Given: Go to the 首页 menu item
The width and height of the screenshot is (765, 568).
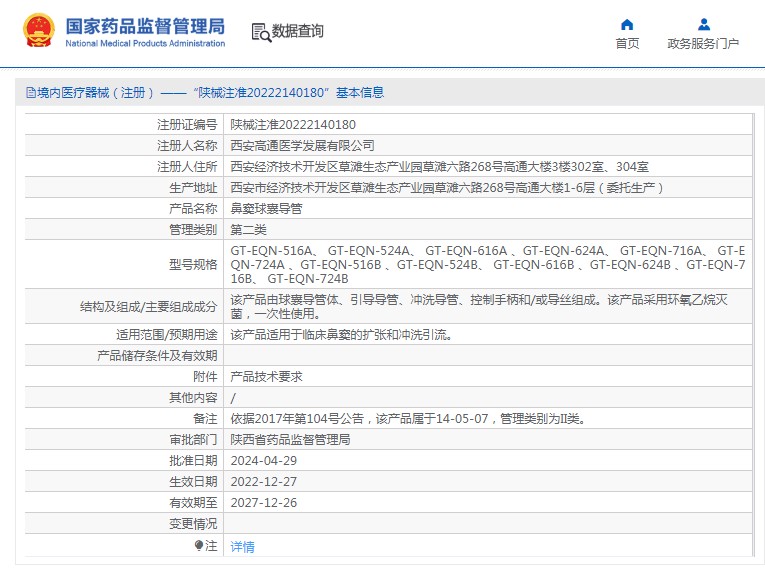Looking at the screenshot, I should click(x=627, y=44).
